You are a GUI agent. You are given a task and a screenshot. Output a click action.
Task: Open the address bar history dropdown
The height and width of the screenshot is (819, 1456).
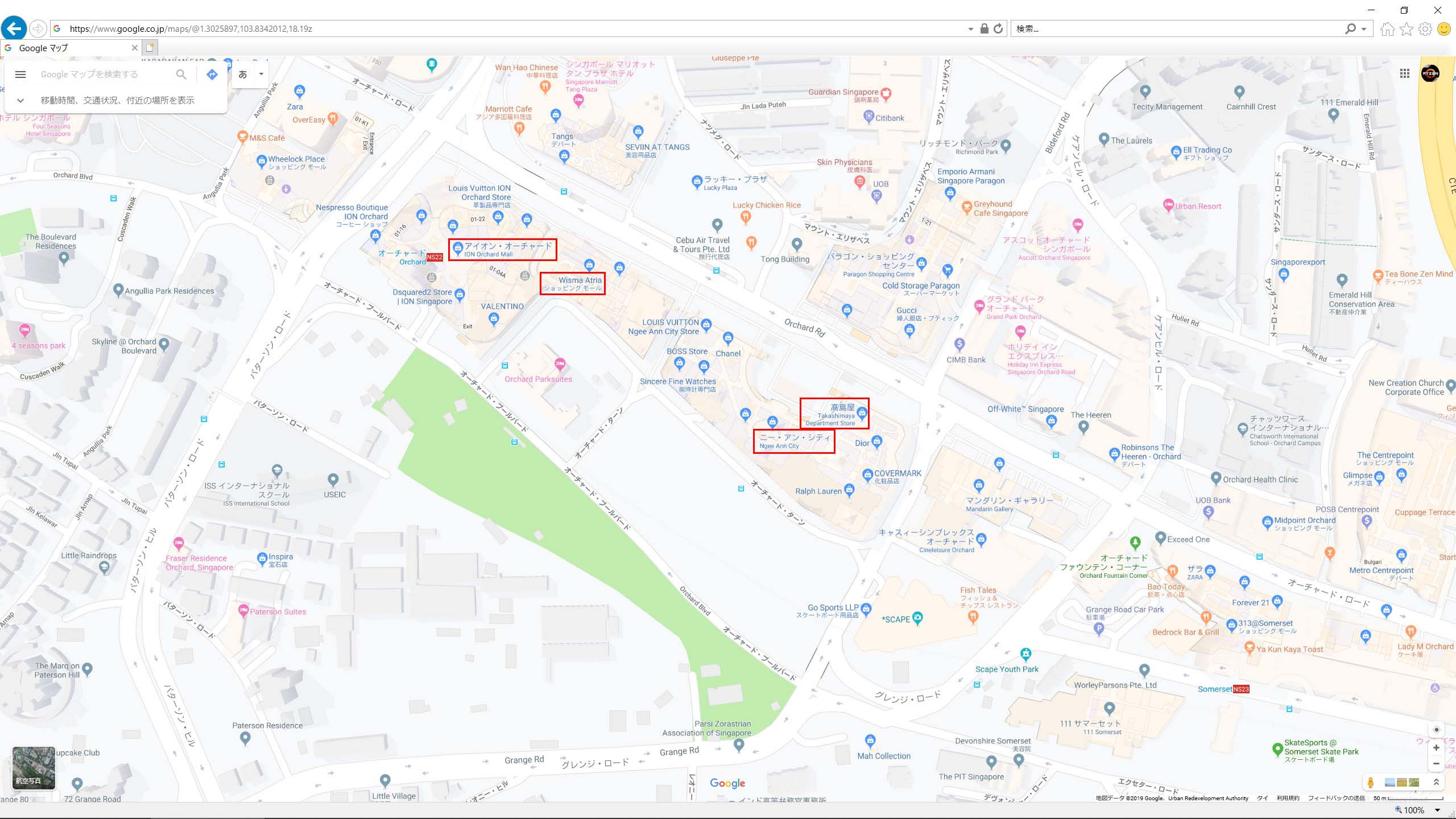pos(970,29)
